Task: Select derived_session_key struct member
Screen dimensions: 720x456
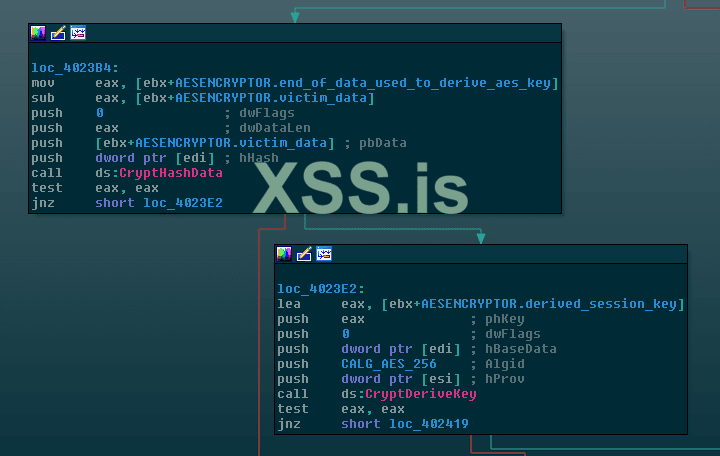Action: [601, 304]
